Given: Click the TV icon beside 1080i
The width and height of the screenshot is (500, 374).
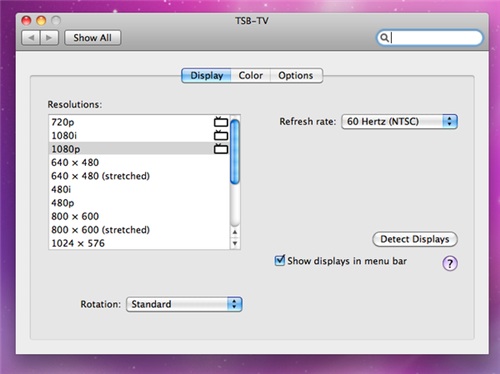Looking at the screenshot, I should click(221, 135).
